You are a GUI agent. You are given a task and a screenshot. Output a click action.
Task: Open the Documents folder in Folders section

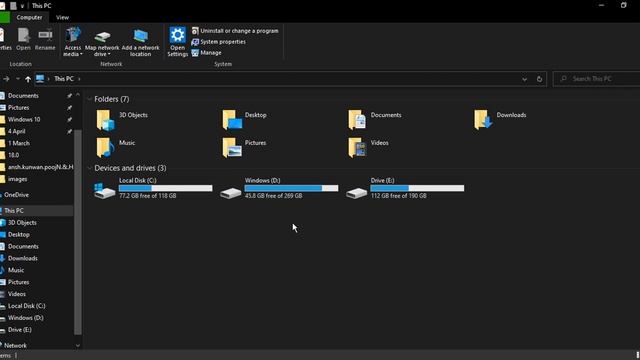point(357,120)
